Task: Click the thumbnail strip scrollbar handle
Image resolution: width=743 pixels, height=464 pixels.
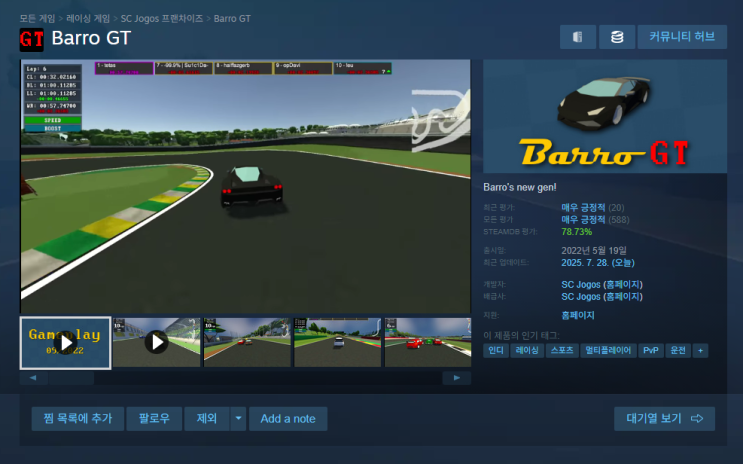Action: coord(71,378)
